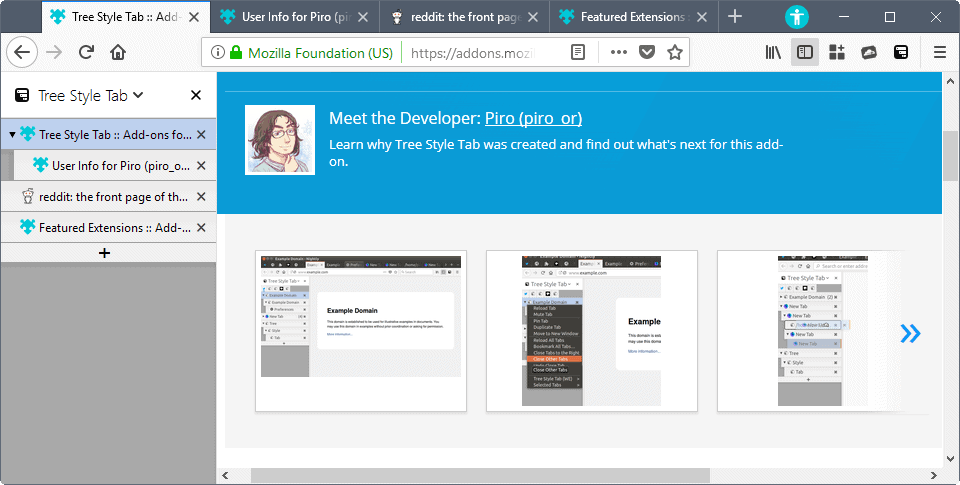The height and width of the screenshot is (485, 960).
Task: Reload the current page
Action: tap(86, 53)
